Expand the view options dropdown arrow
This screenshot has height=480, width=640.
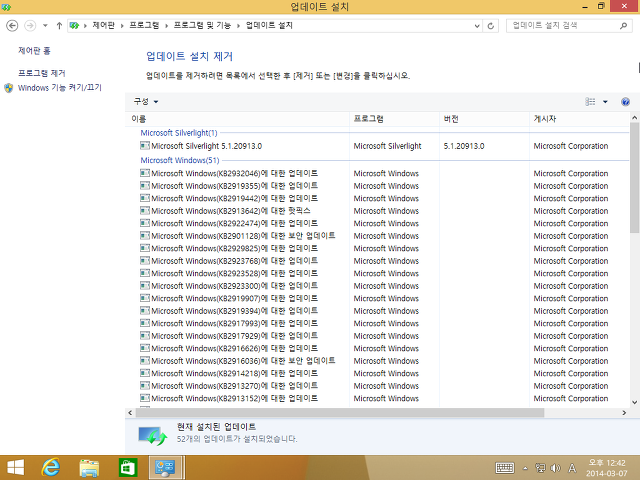pyautogui.click(x=605, y=102)
